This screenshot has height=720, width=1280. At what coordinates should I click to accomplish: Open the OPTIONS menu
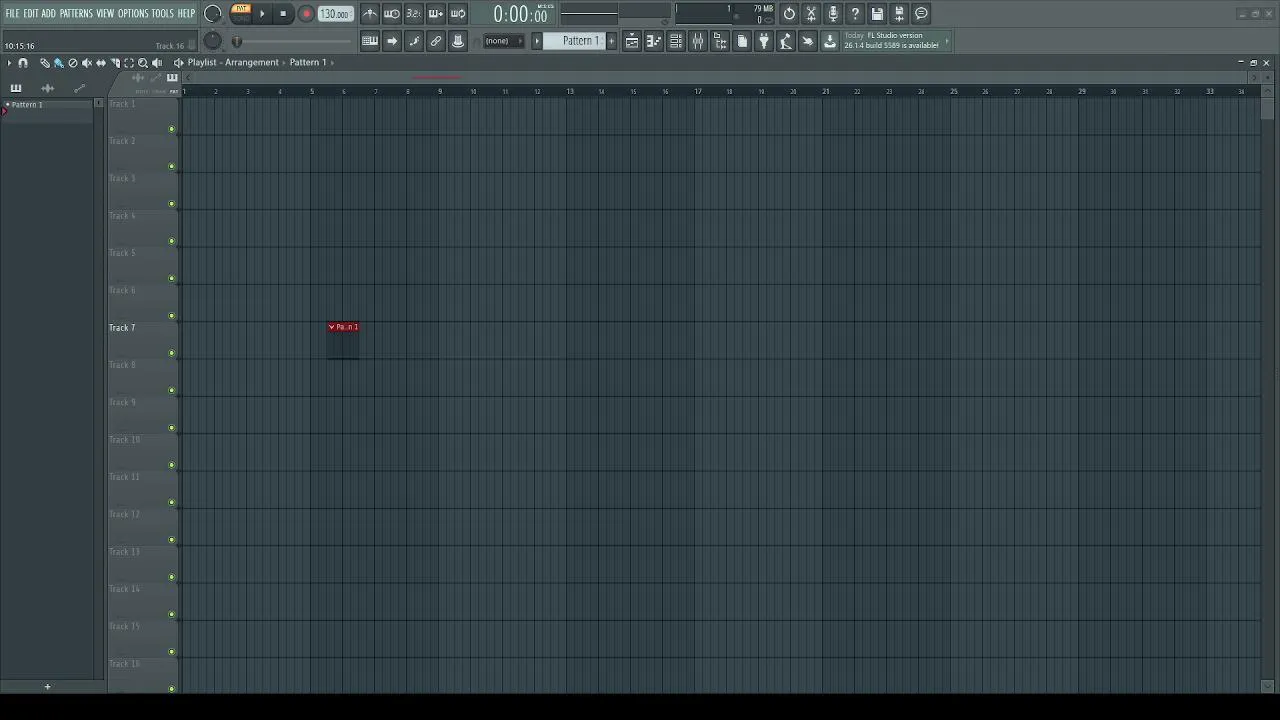(133, 13)
